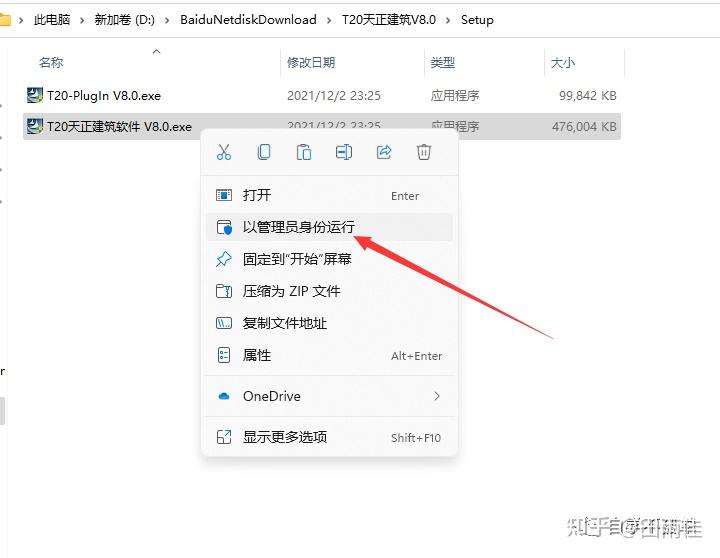This screenshot has height=558, width=720.
Task: Click the 476,004 KB size cell
Action: [x=584, y=126]
